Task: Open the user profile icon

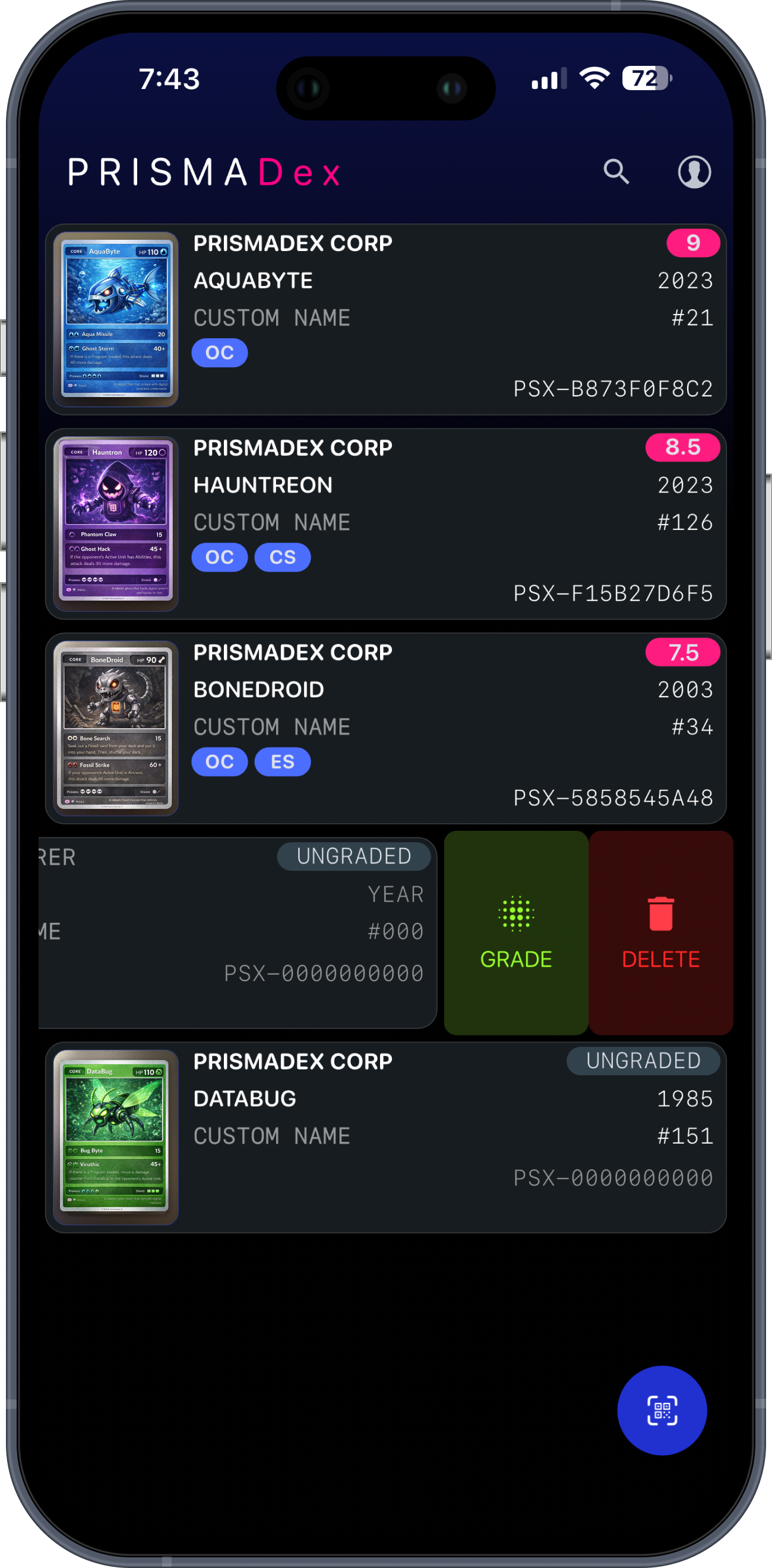Action: [694, 172]
